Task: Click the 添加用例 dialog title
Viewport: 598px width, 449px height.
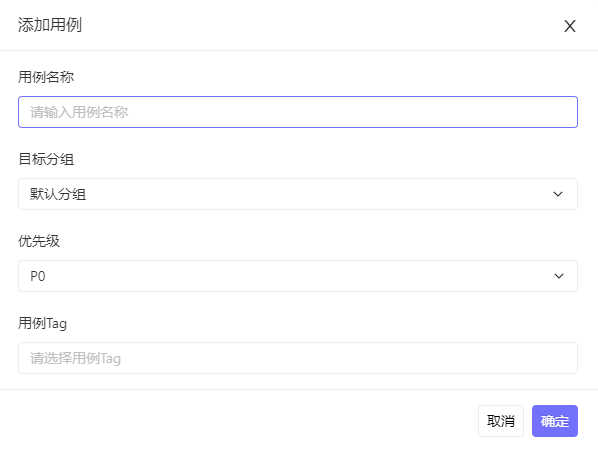Action: [x=50, y=25]
